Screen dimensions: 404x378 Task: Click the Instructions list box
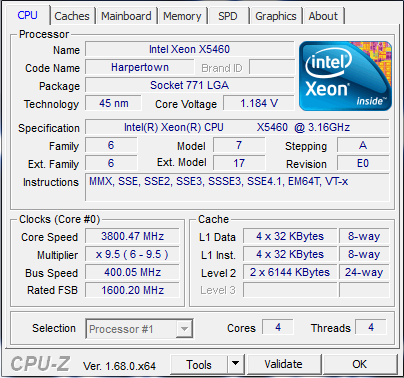tap(237, 187)
